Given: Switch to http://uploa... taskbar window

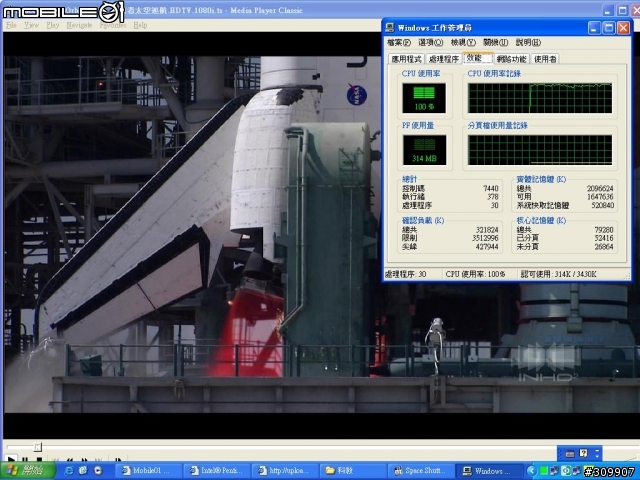Looking at the screenshot, I should tap(285, 471).
